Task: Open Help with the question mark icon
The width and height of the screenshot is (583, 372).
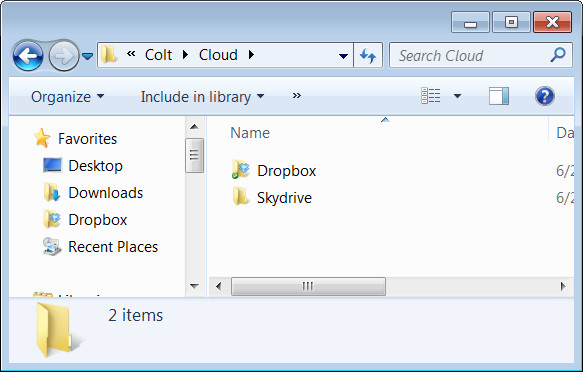Action: coord(545,96)
